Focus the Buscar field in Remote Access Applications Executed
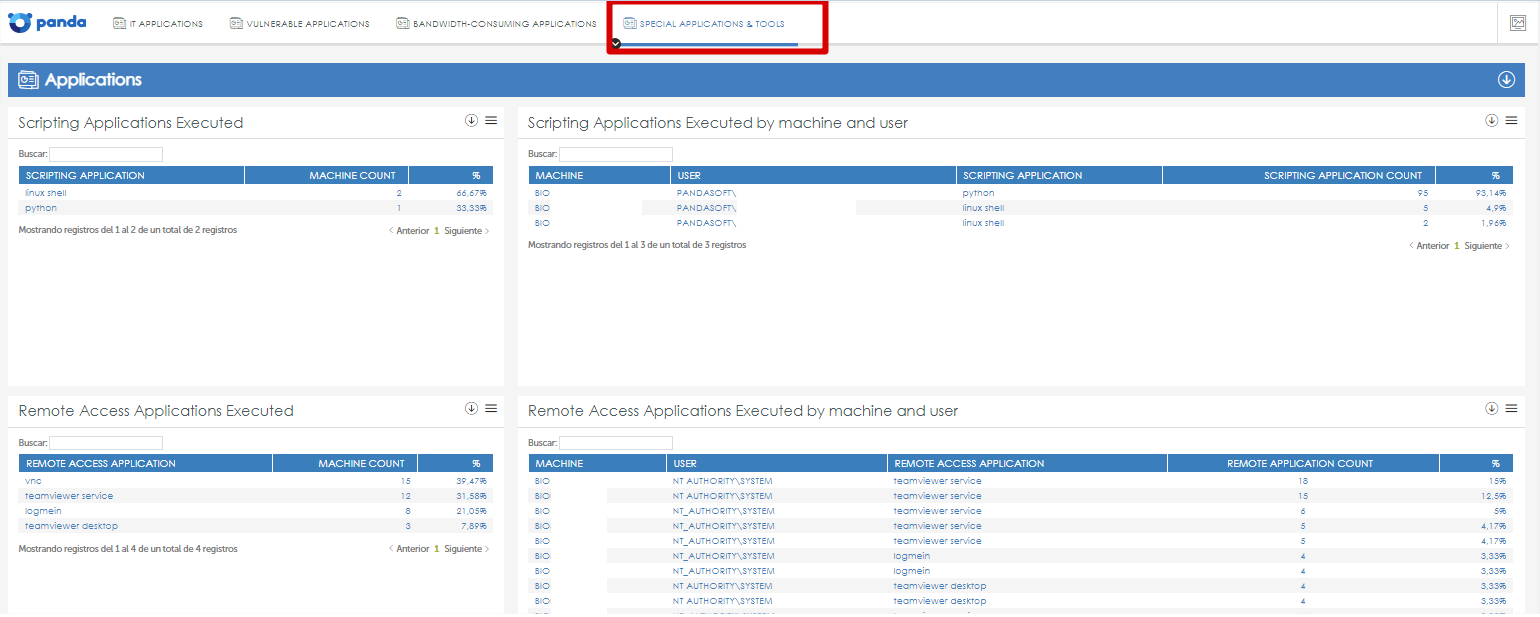The height and width of the screenshot is (617, 1540). [106, 442]
